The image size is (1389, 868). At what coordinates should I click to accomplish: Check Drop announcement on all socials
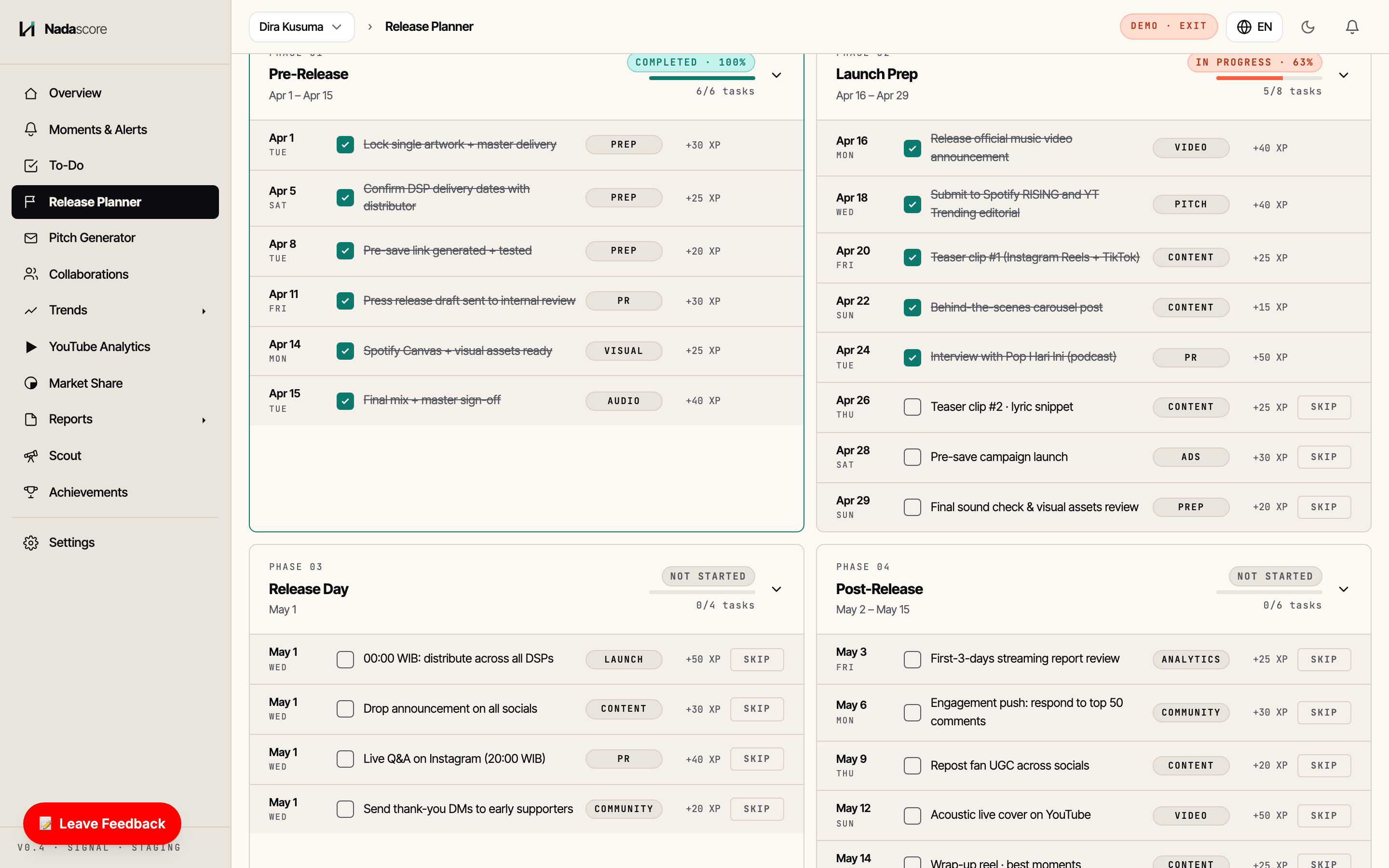(x=345, y=709)
